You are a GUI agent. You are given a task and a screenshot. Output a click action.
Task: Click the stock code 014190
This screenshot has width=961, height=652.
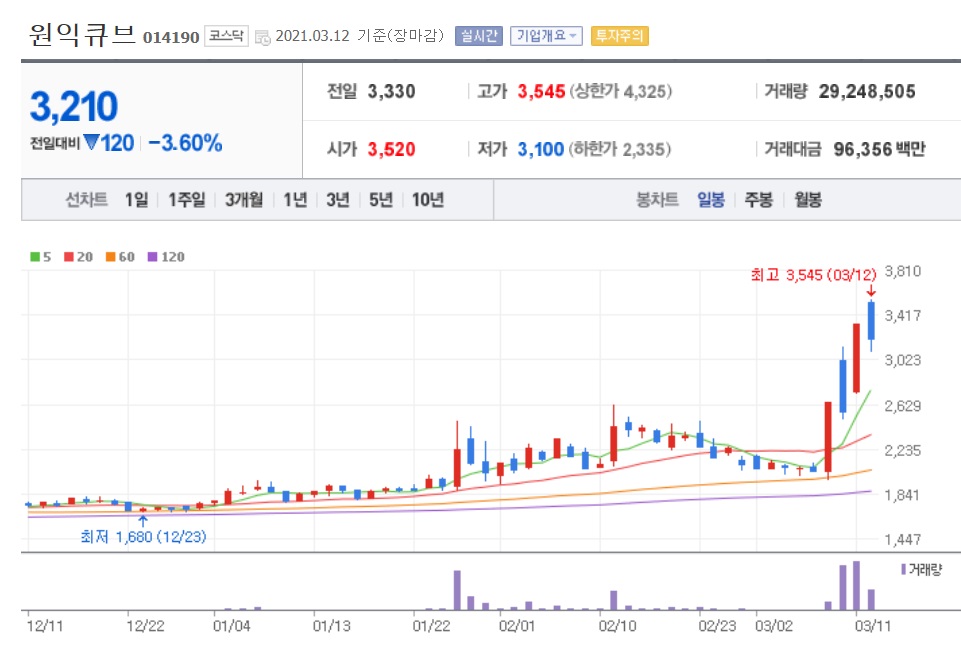(x=171, y=37)
